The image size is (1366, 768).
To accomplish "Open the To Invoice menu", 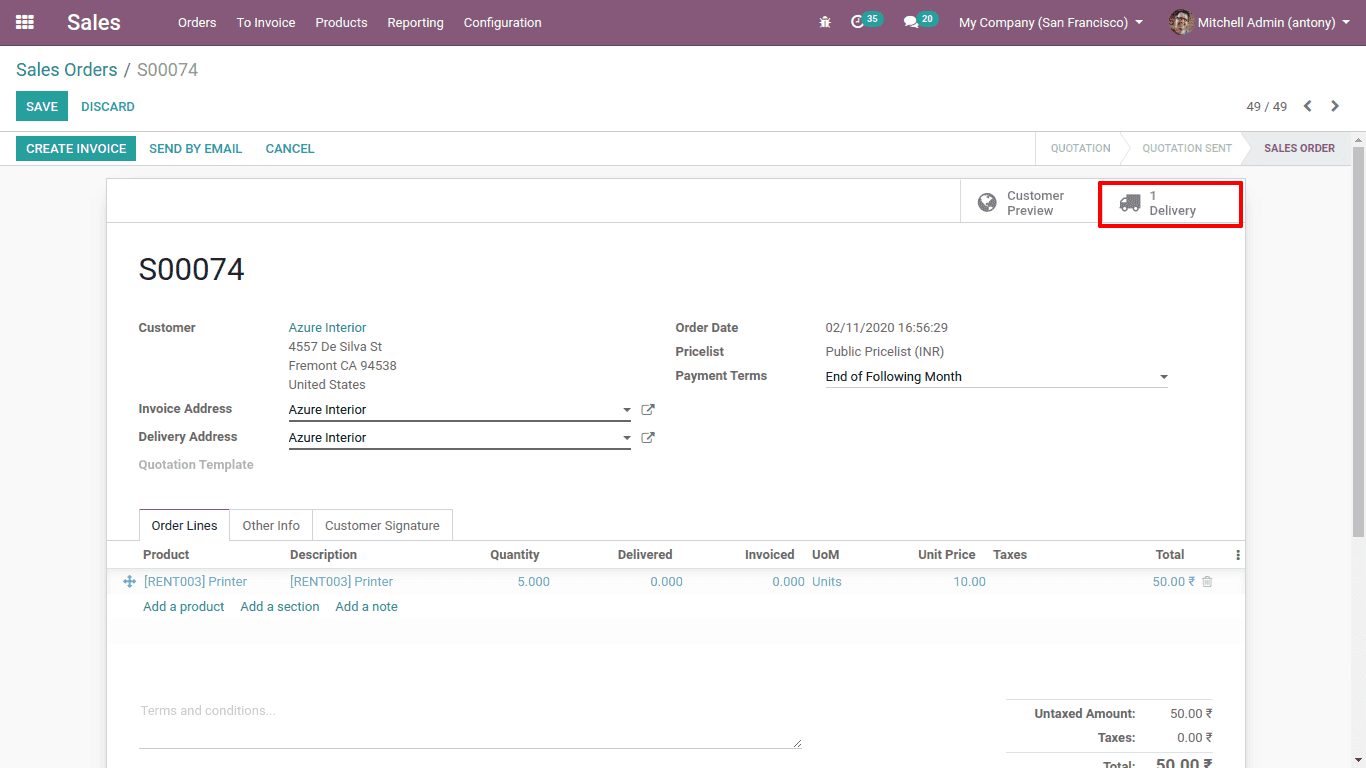I will tap(266, 22).
